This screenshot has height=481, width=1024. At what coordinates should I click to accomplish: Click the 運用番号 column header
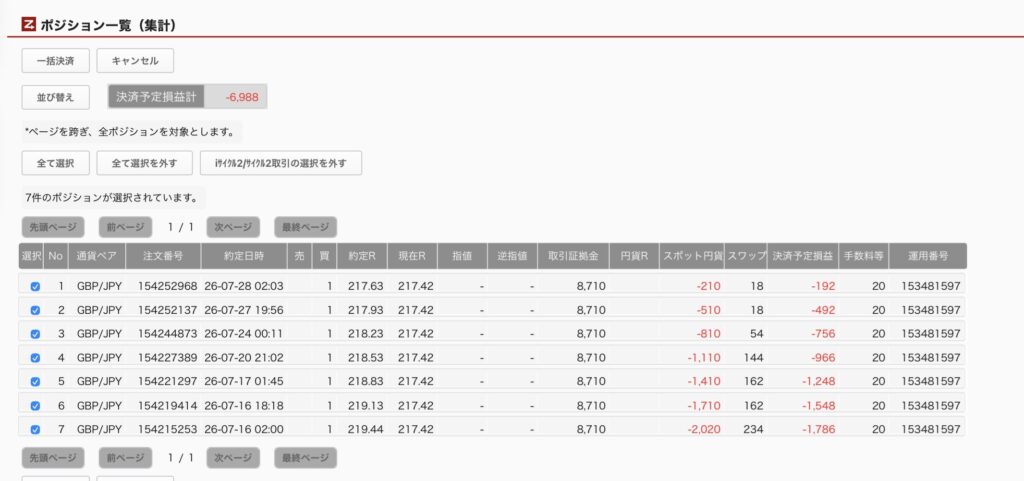928,256
